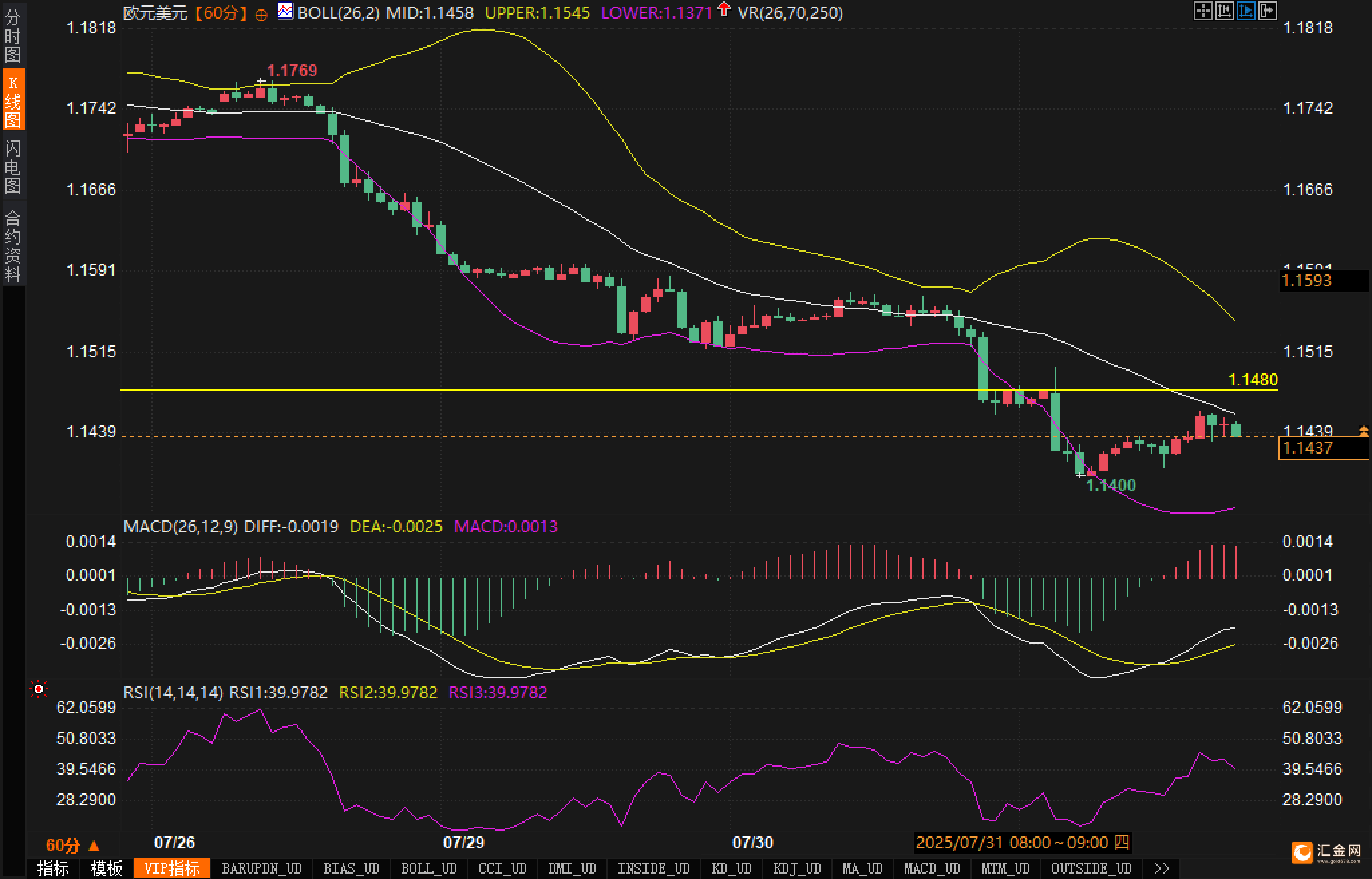Open the 闪电图 view

coord(13,166)
